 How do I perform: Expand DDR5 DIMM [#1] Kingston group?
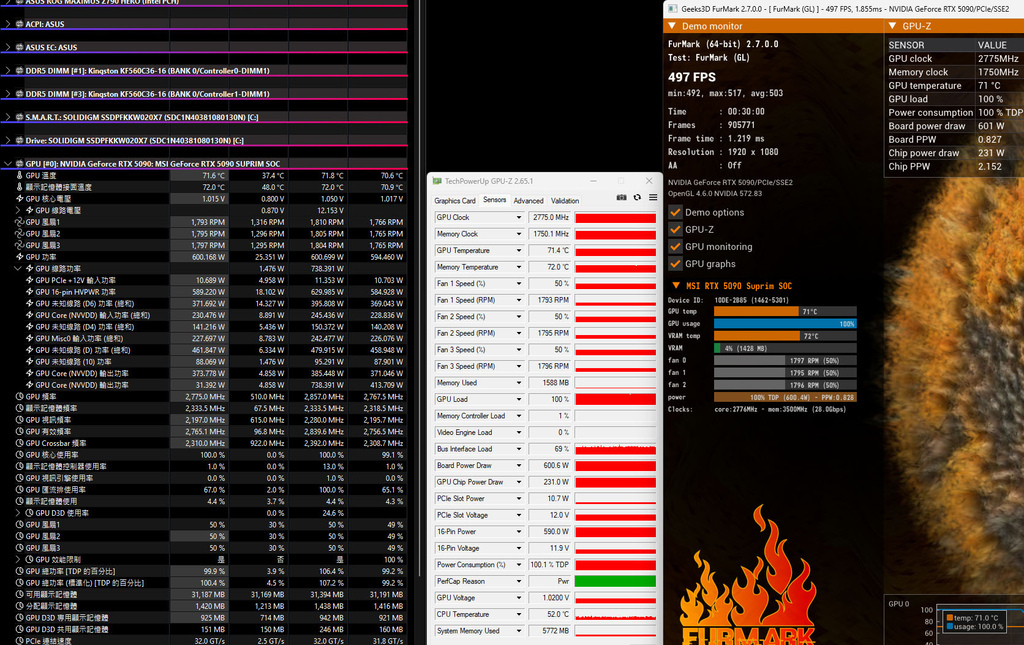8,71
